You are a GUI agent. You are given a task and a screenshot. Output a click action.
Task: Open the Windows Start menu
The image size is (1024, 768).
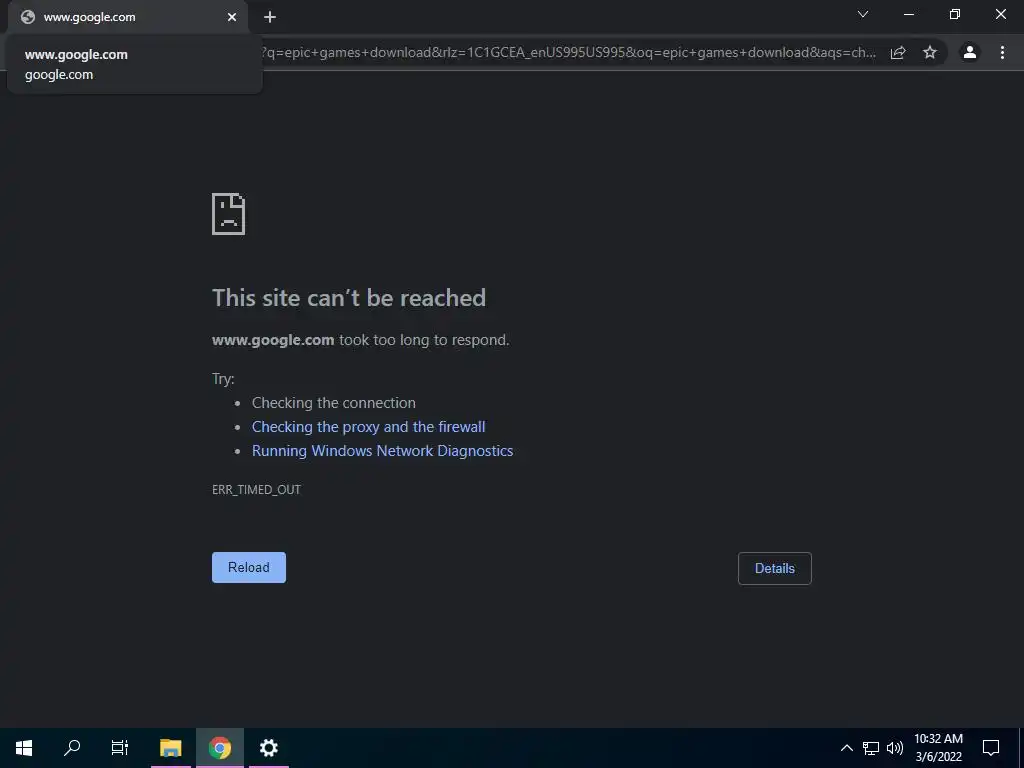pyautogui.click(x=24, y=748)
